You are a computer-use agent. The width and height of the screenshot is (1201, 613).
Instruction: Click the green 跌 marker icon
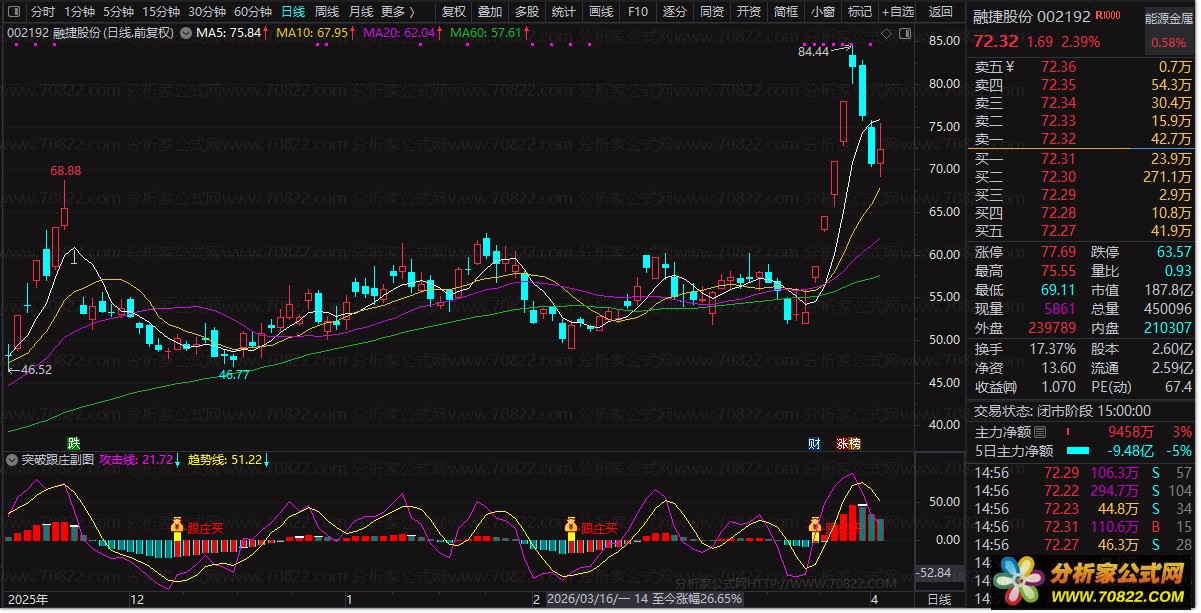point(73,443)
